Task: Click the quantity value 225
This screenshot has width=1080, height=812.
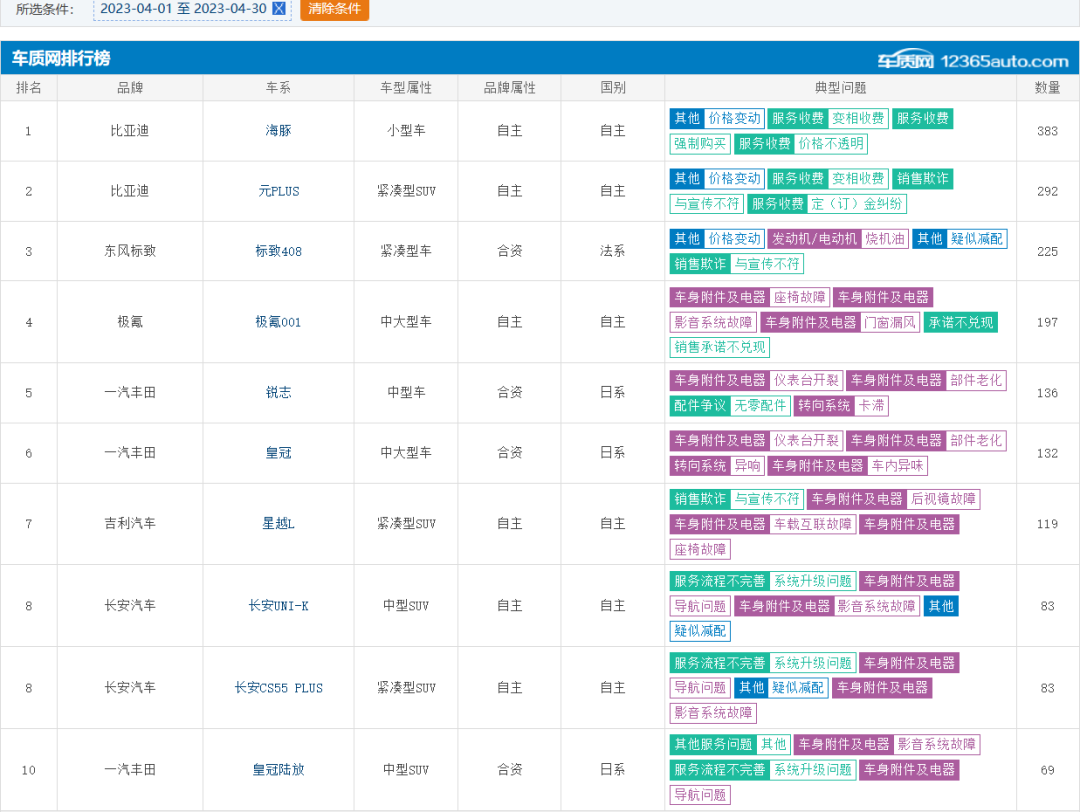Action: point(1048,251)
